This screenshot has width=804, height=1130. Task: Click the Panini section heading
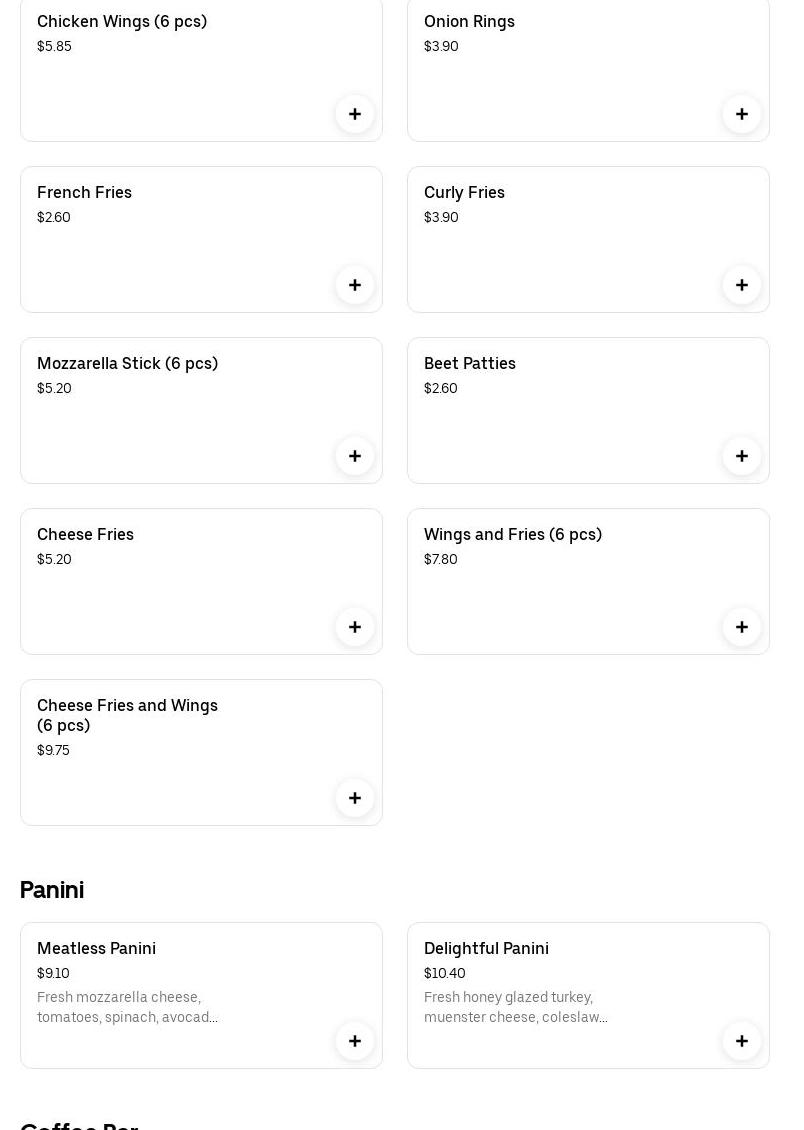coord(52,890)
